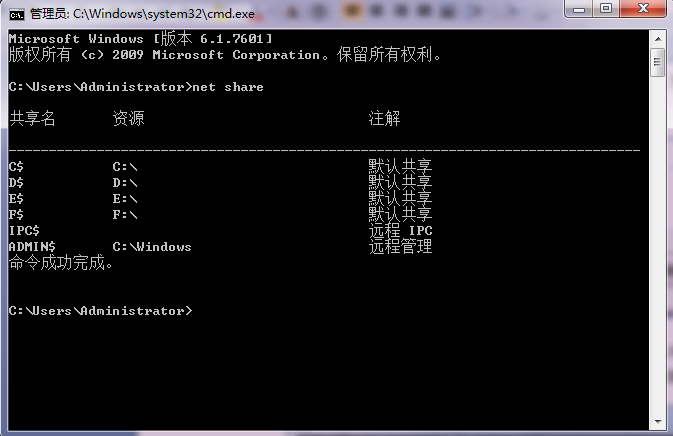The width and height of the screenshot is (673, 436).
Task: Click the 'net share' command text
Action: (x=228, y=87)
